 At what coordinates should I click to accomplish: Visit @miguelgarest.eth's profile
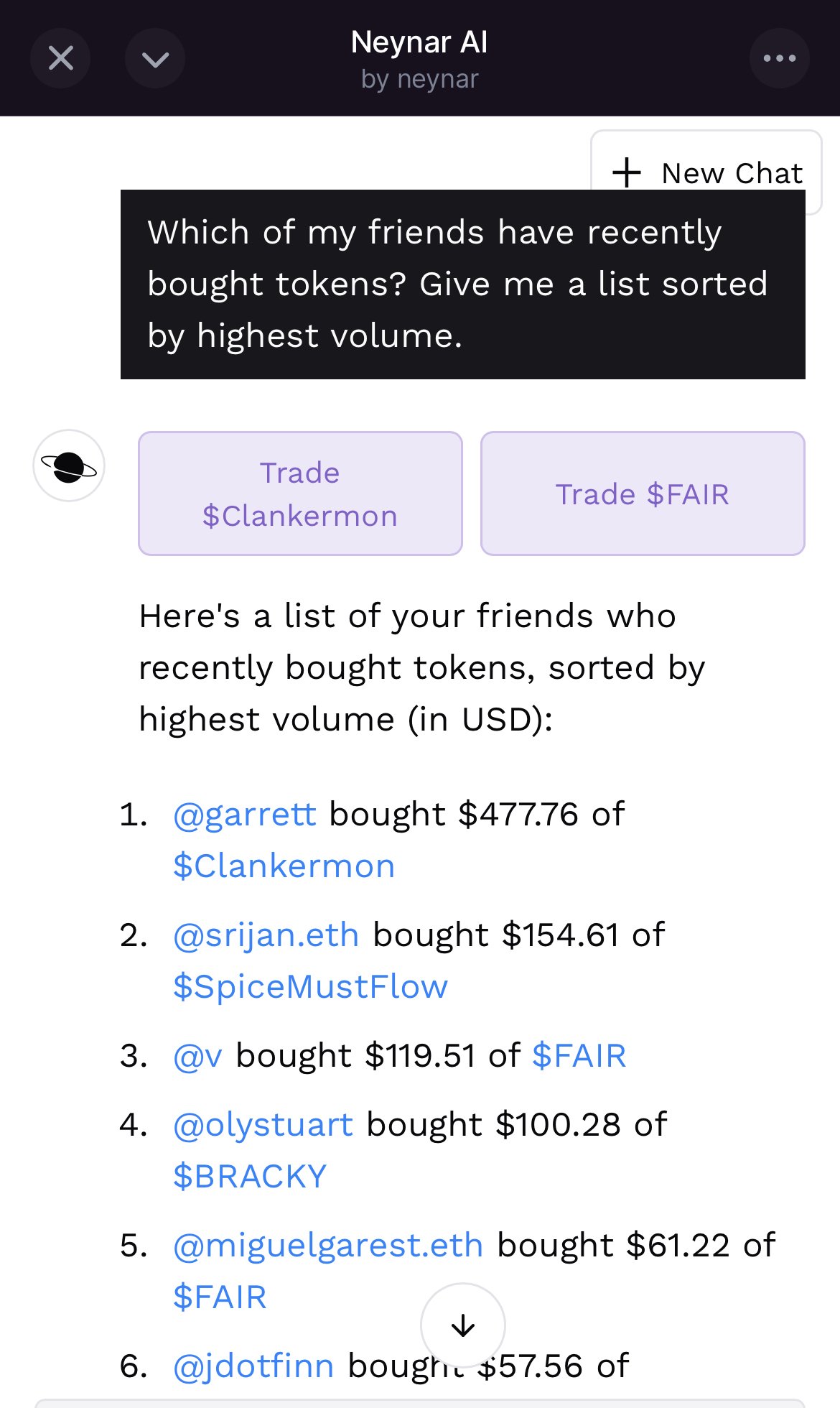click(327, 1246)
